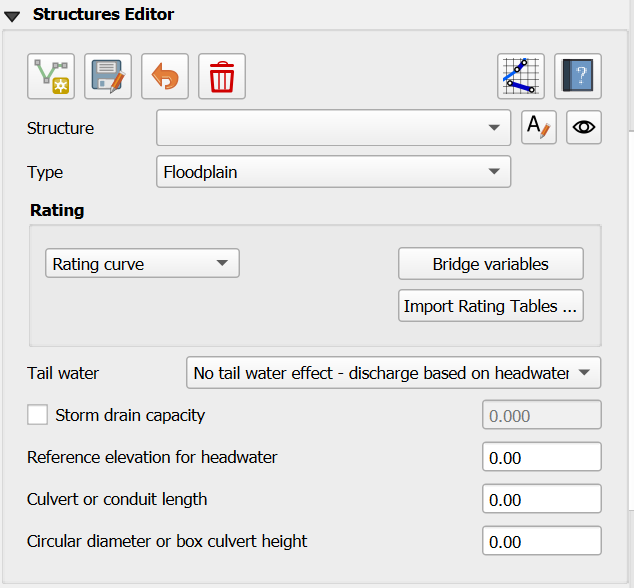634x588 pixels.
Task: Click the Storm drain capacity value field
Action: click(x=541, y=415)
